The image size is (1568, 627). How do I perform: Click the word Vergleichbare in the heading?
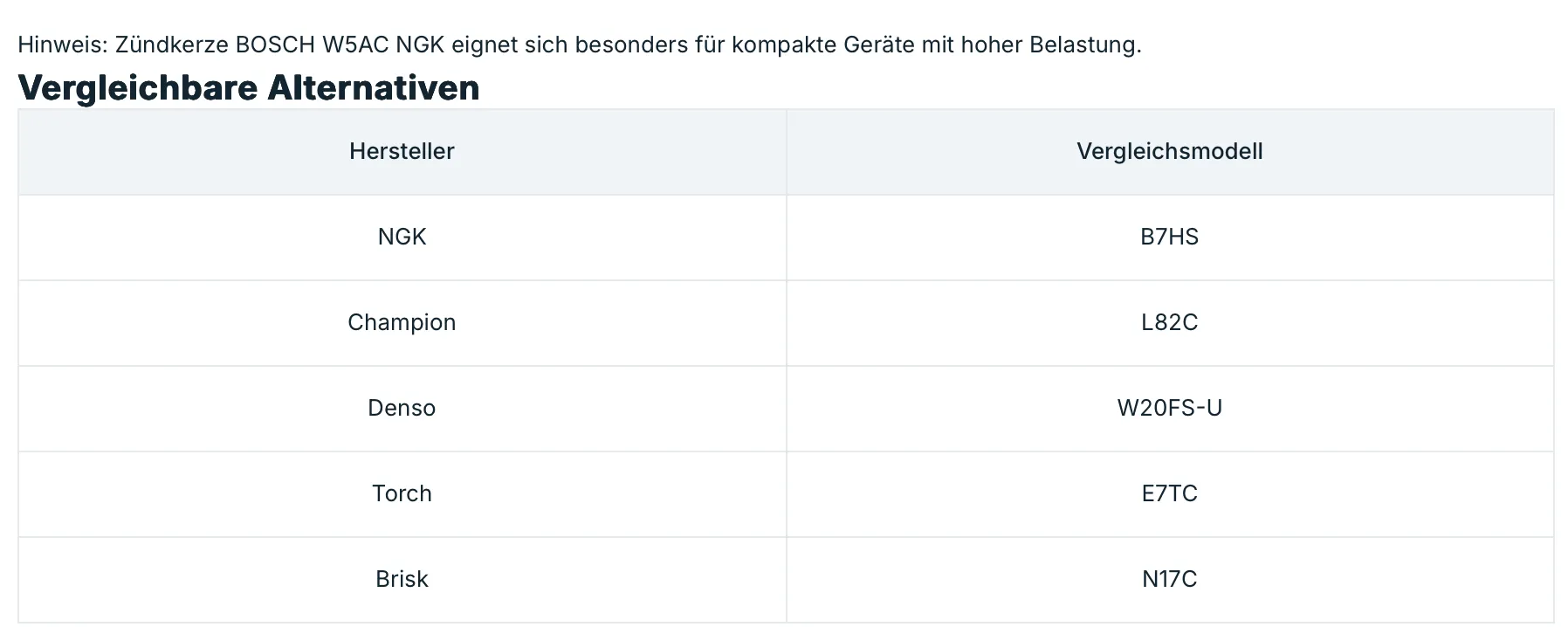[x=137, y=87]
